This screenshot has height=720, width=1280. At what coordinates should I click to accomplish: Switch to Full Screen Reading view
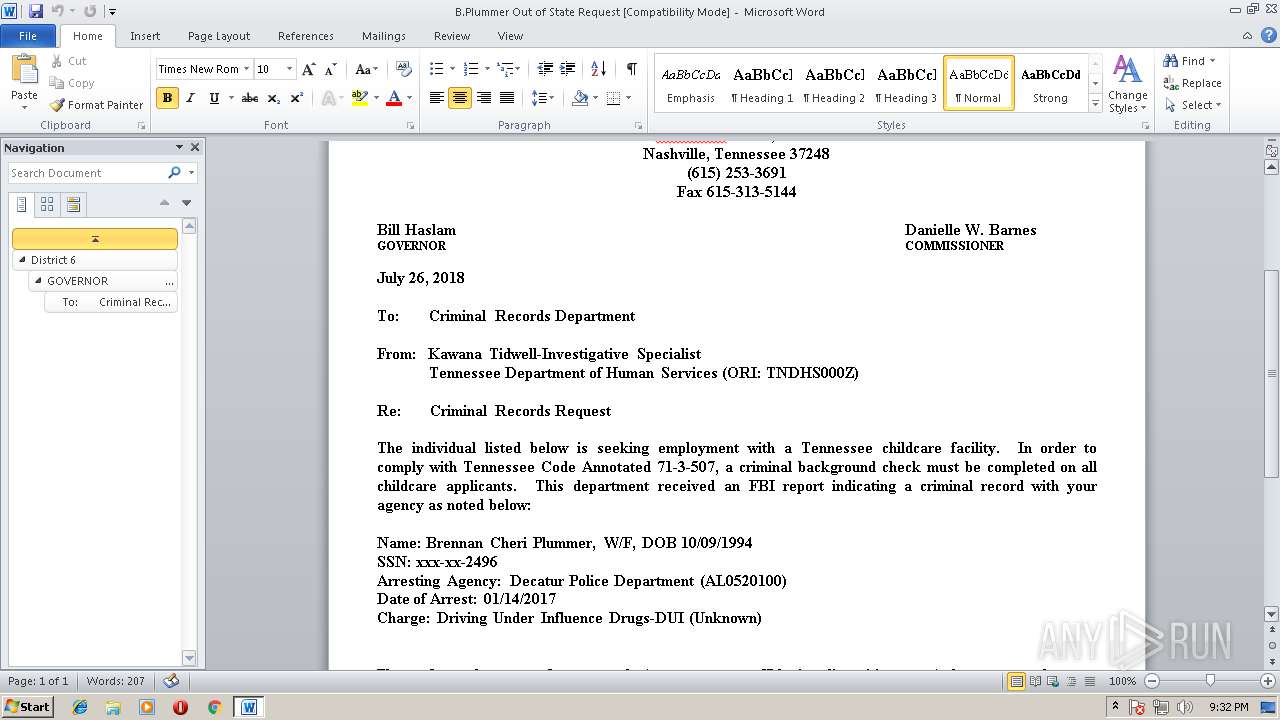1035,681
